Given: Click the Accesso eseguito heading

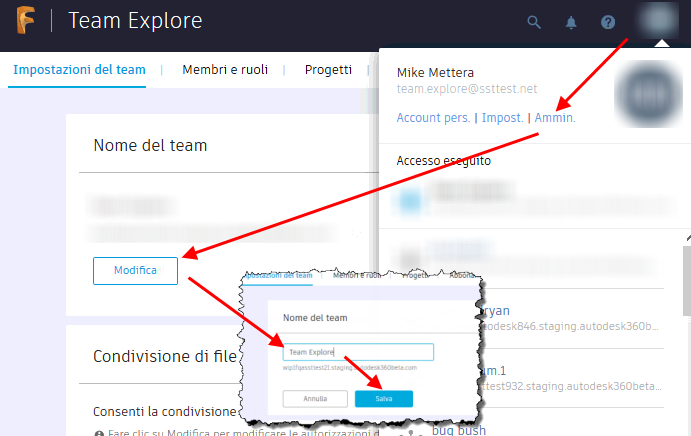Looking at the screenshot, I should click(443, 160).
